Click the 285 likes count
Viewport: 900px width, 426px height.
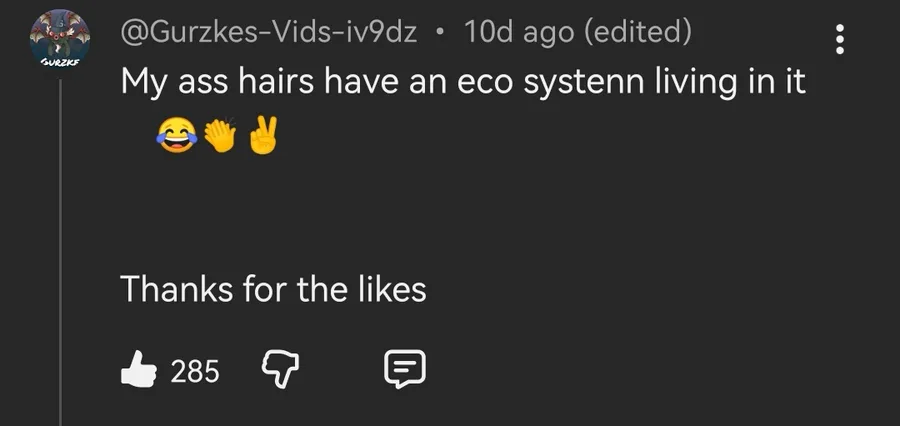pyautogui.click(x=195, y=371)
